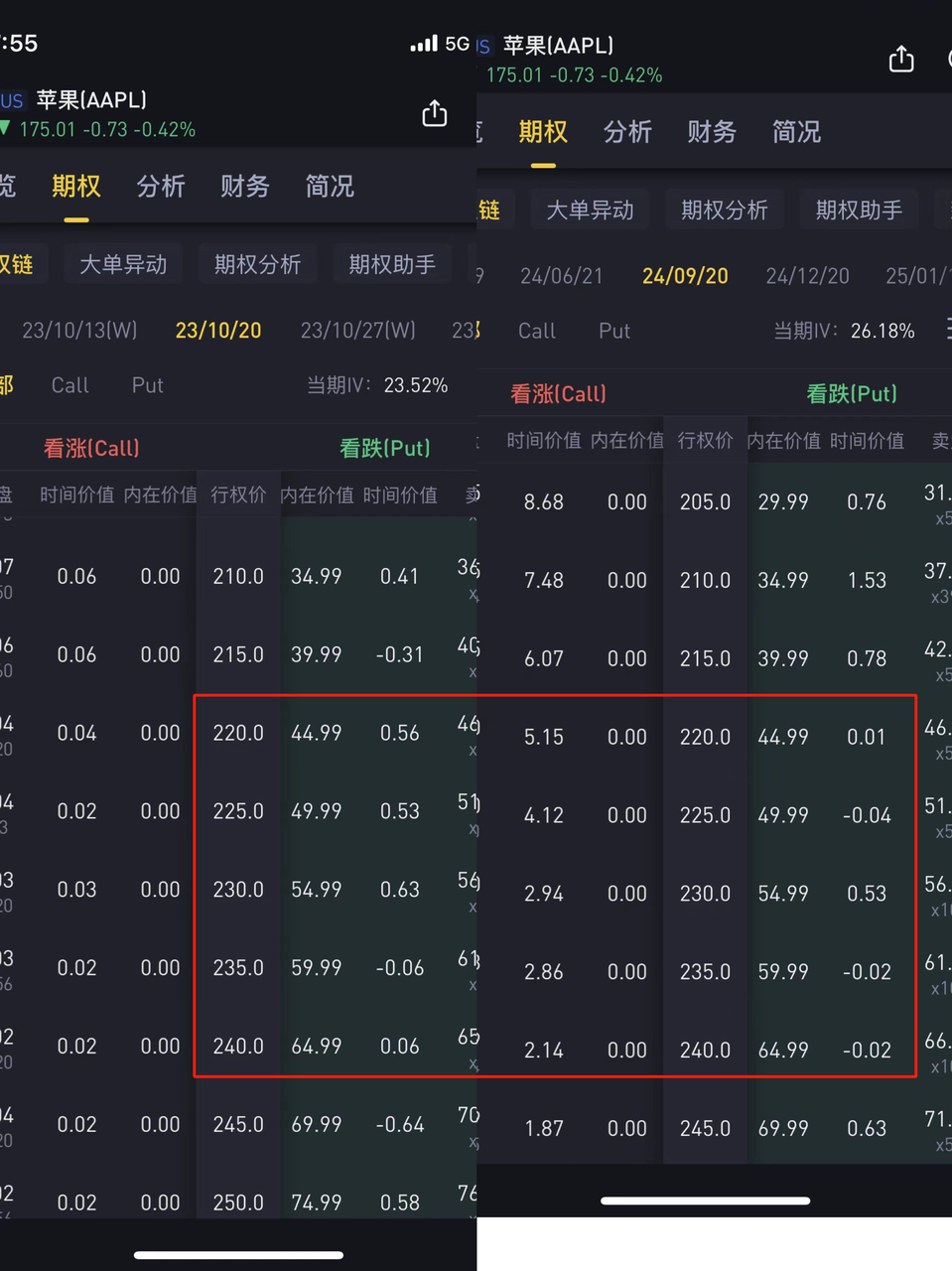The height and width of the screenshot is (1271, 952).
Task: Tap put time value 0.01 cell
Action: (x=867, y=737)
